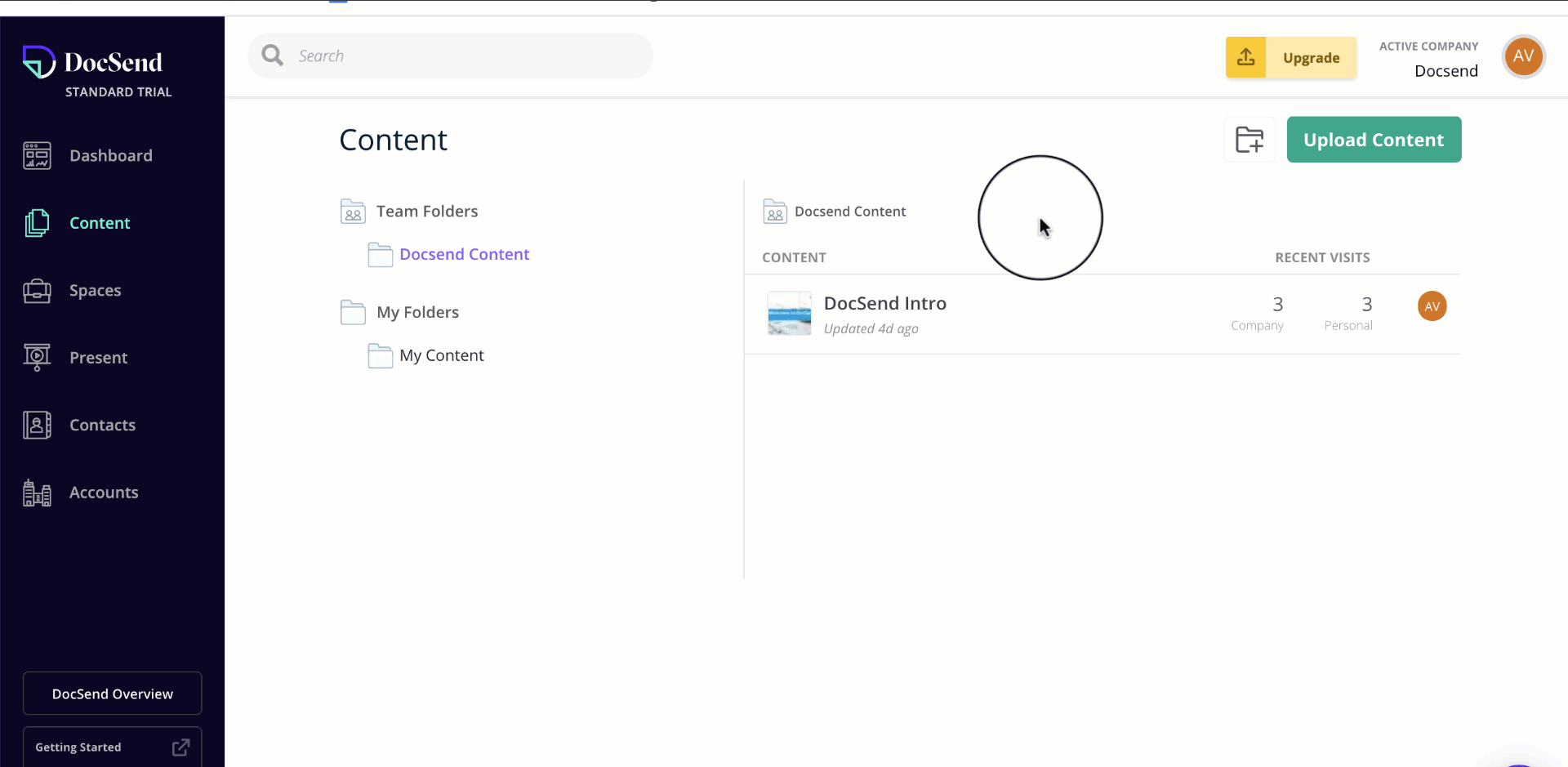
Task: Click the CONTENT column header
Action: point(794,257)
